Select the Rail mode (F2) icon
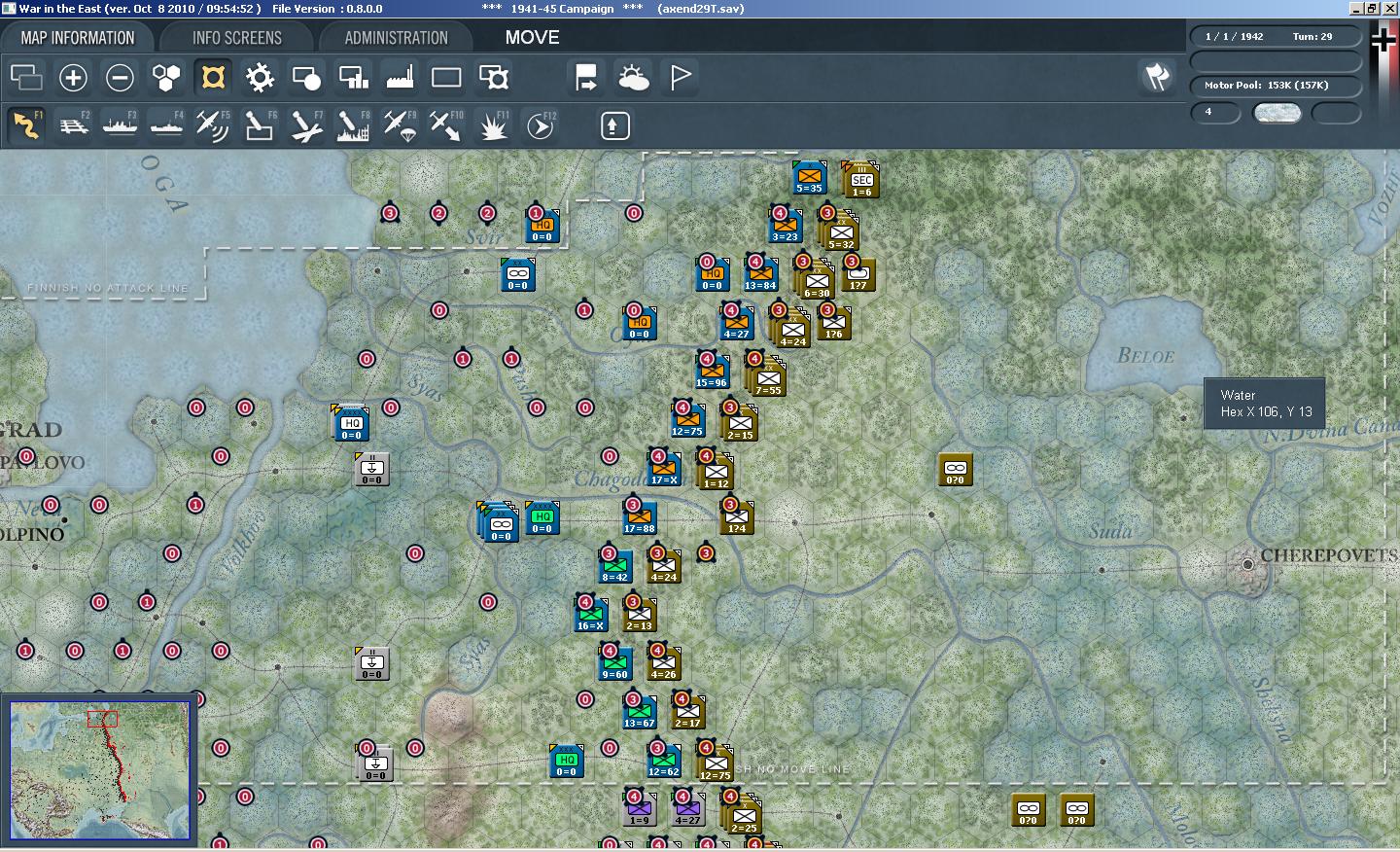 73,125
